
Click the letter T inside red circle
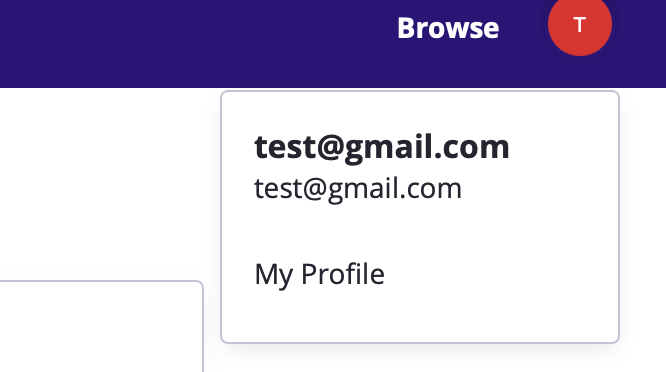coord(580,25)
